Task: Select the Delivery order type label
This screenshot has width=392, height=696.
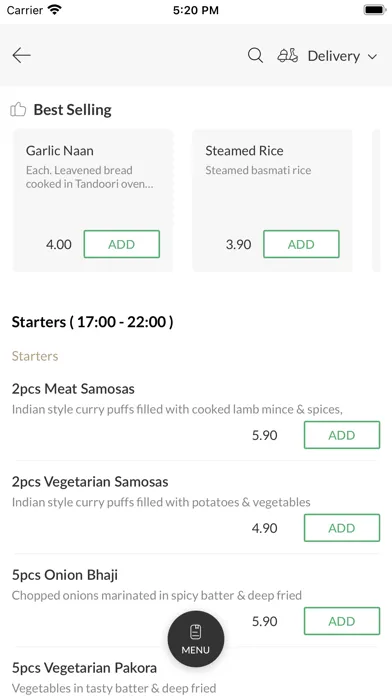Action: 334,56
